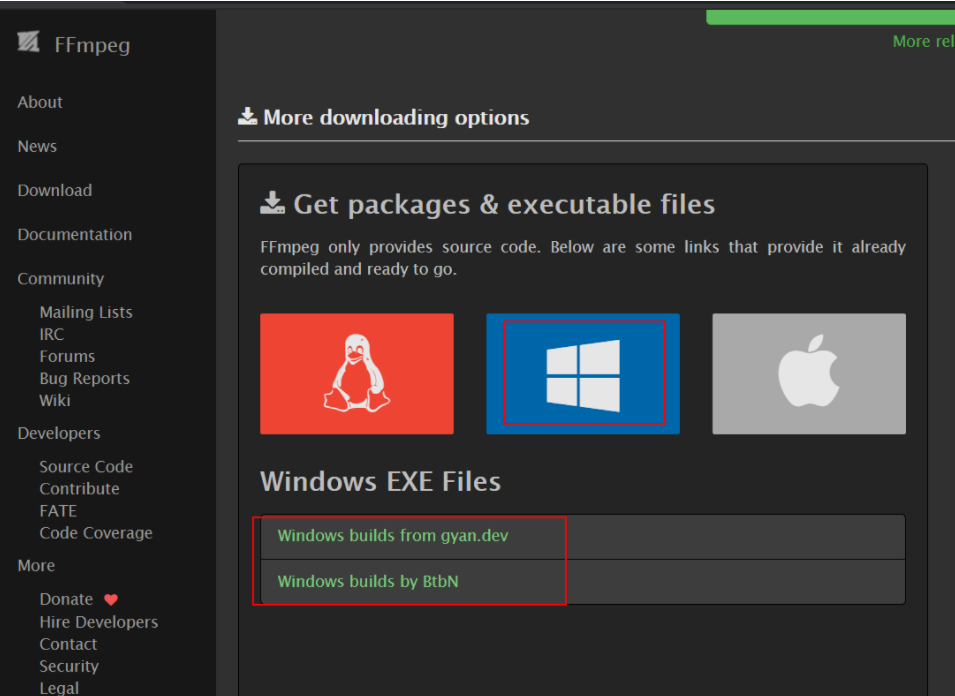Visit the Mailing Lists page
Viewport: 955px width, 696px height.
86,312
